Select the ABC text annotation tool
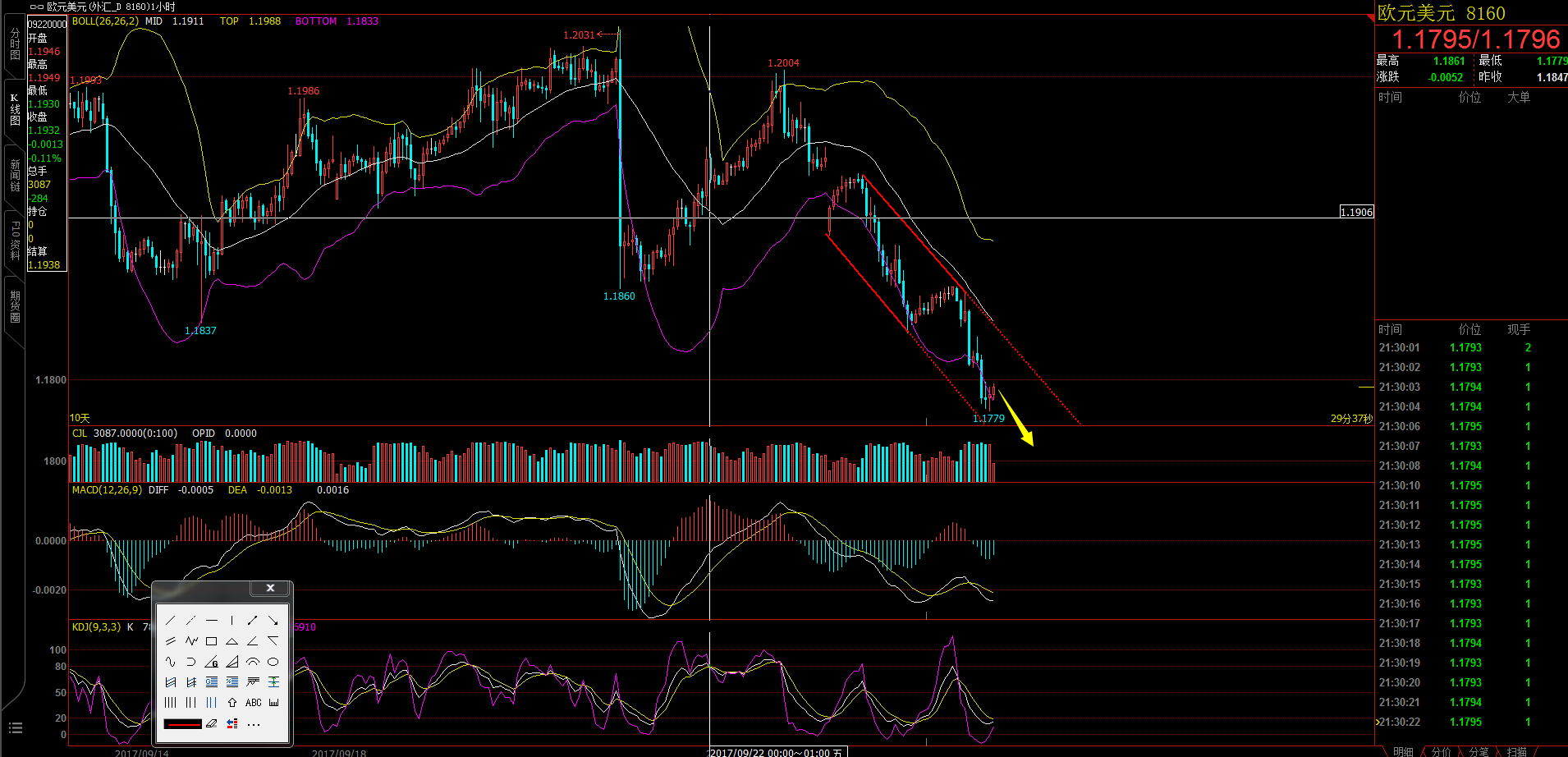 click(253, 703)
